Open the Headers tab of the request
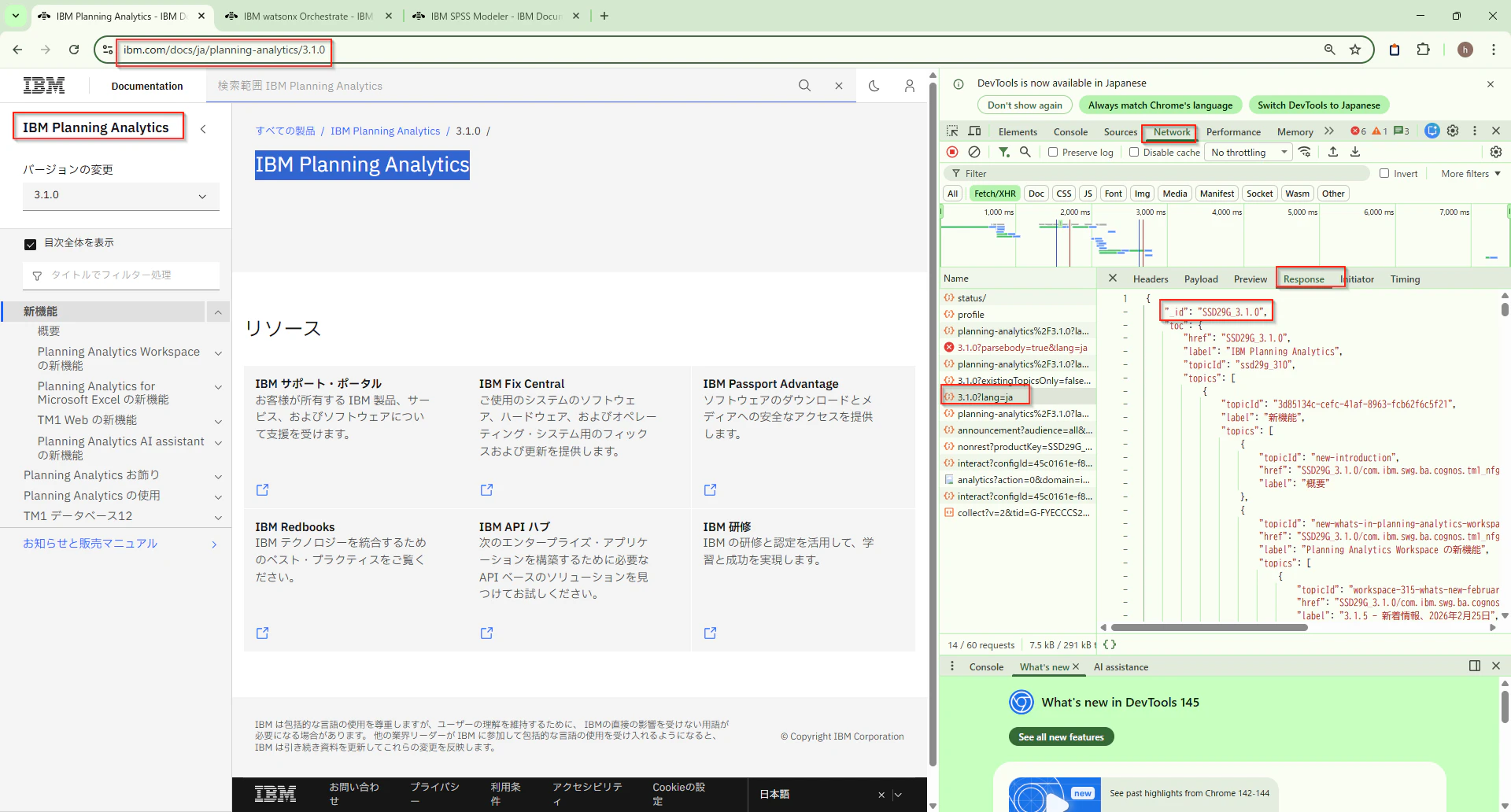 [x=1151, y=279]
